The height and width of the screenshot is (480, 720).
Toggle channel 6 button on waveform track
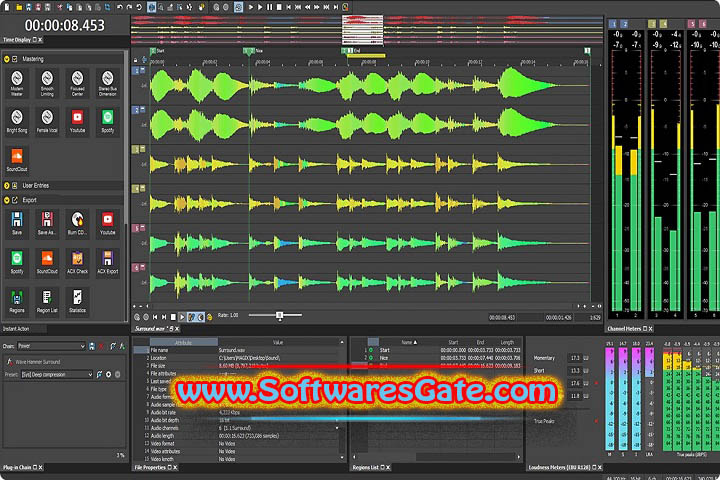136,268
